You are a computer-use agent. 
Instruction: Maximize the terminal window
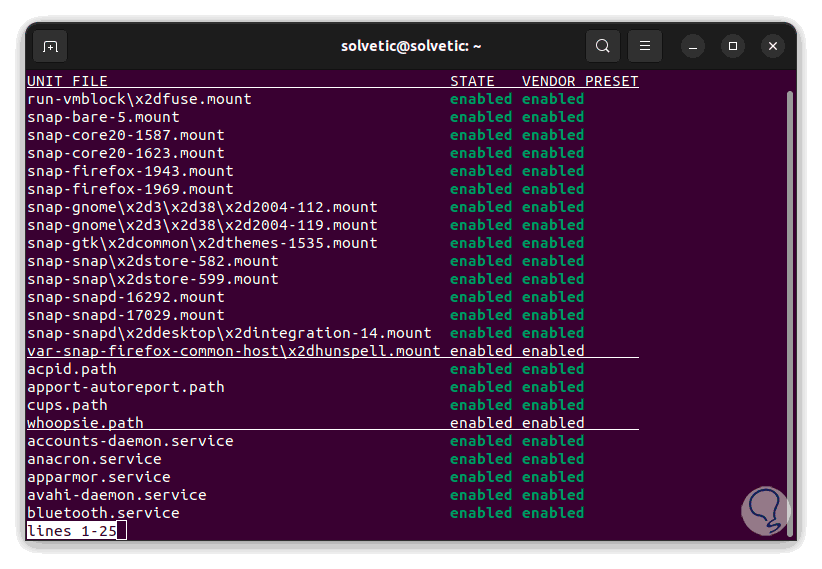point(733,46)
